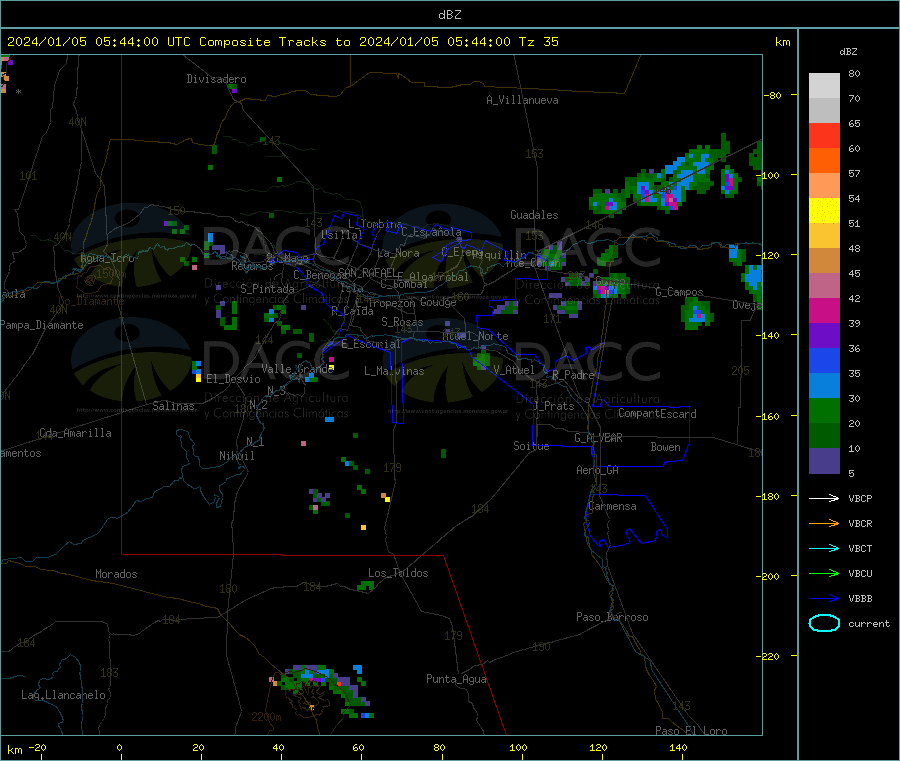900x761 pixels.
Task: Click the Punta_Agua location label
Action: pyautogui.click(x=456, y=679)
